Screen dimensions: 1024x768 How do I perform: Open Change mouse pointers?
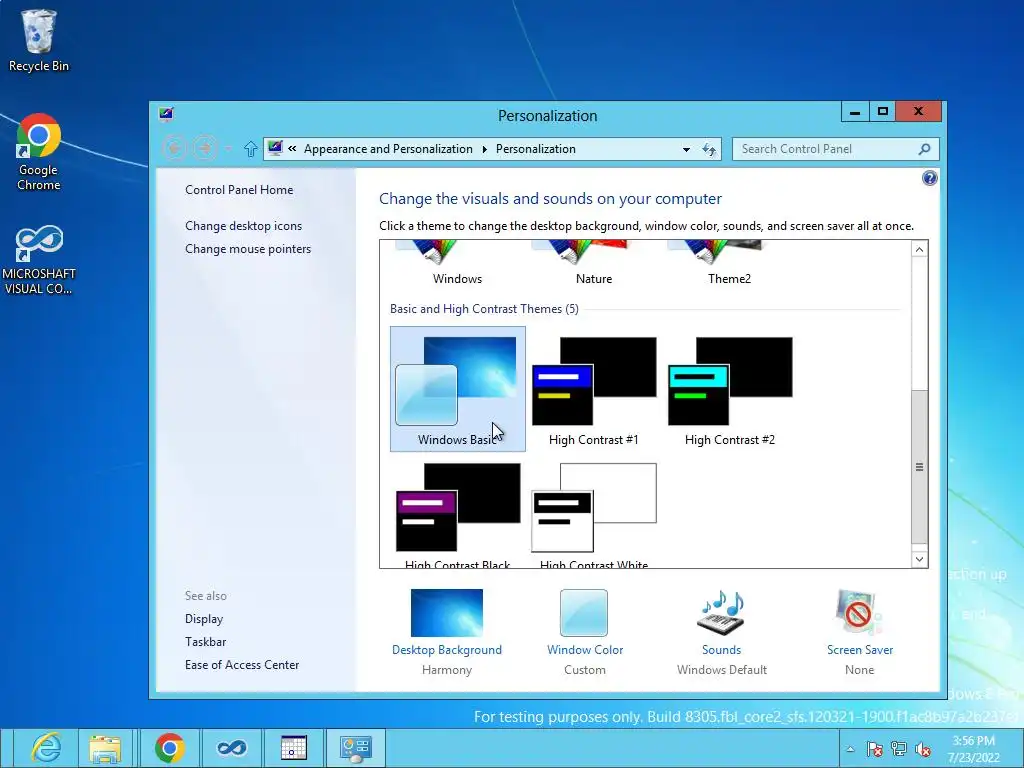(248, 249)
